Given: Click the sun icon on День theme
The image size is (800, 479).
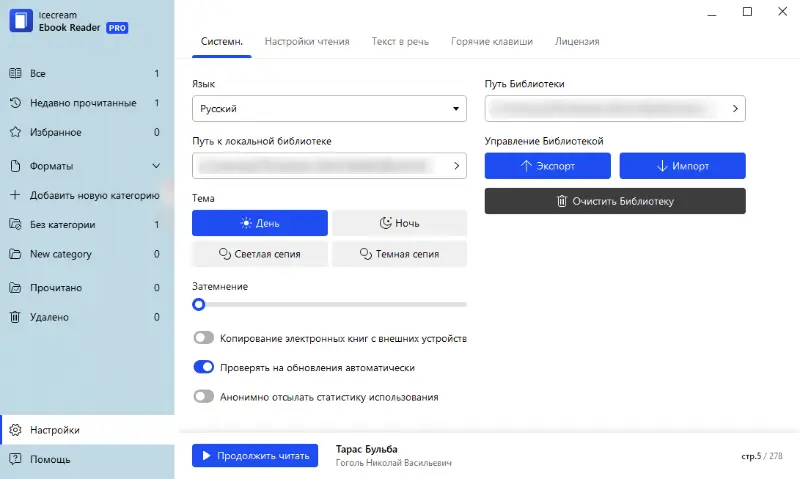Looking at the screenshot, I should coord(246,223).
